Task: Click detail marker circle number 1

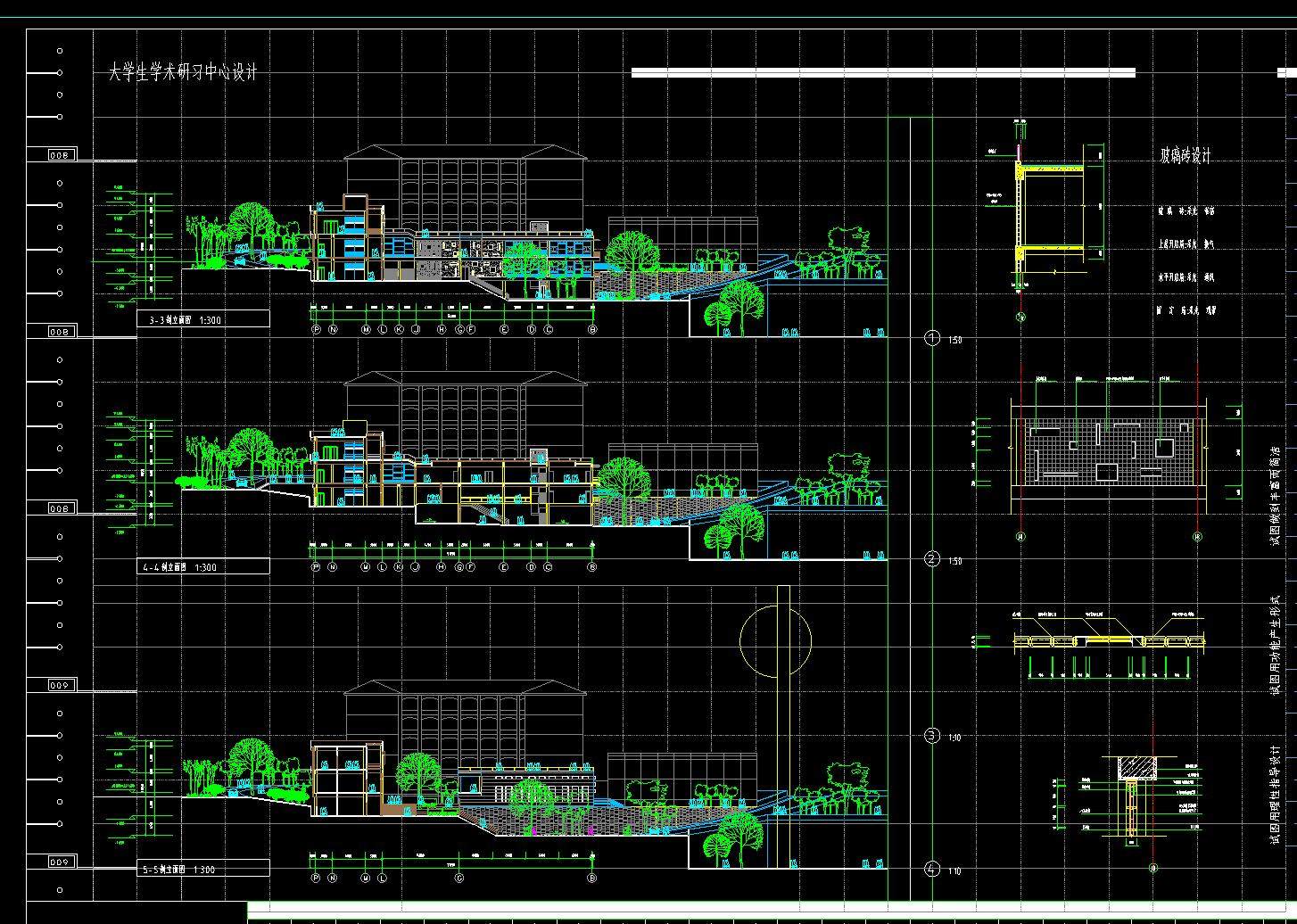Action: (x=932, y=338)
